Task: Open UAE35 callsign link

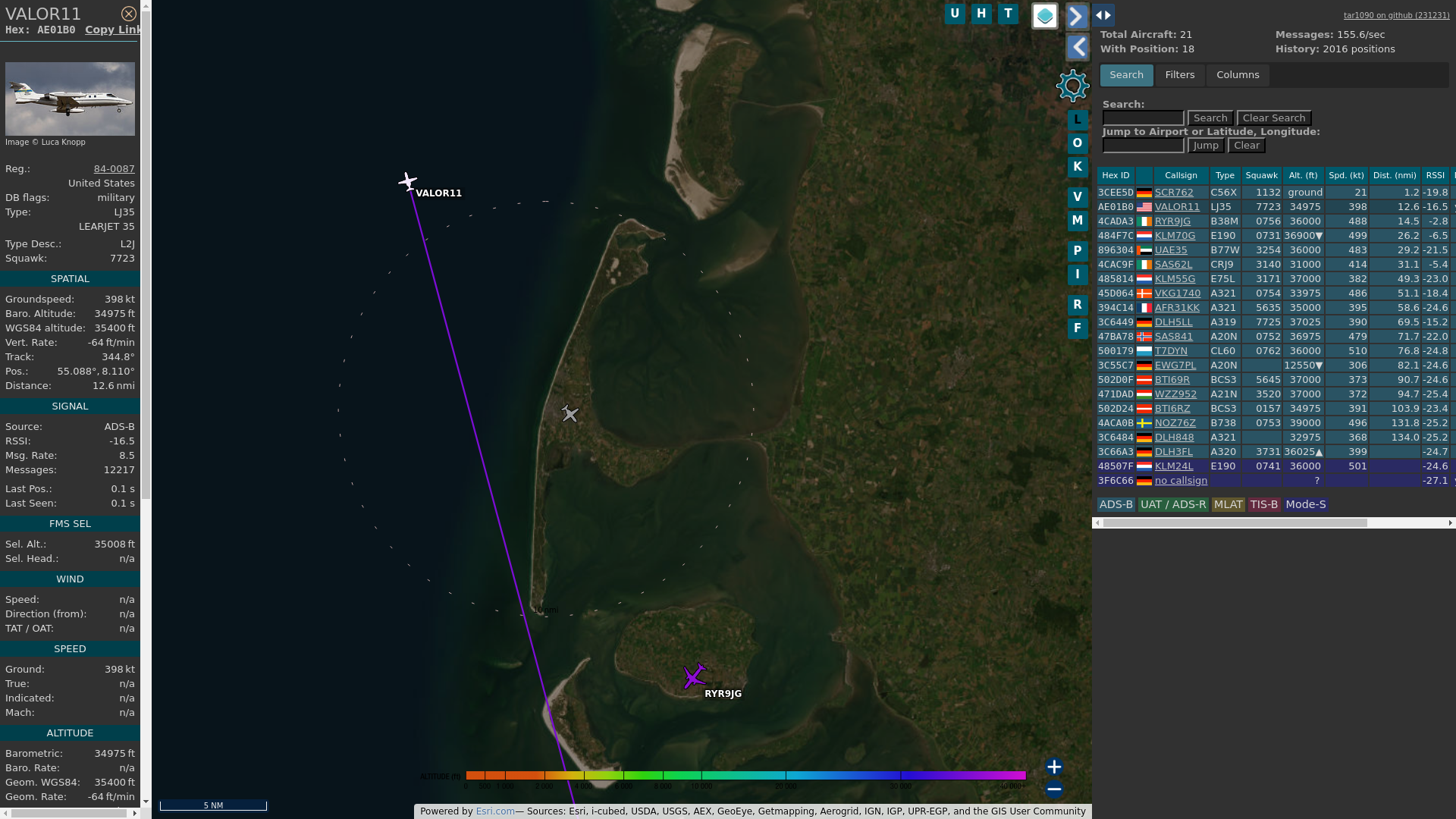Action: 1171,250
